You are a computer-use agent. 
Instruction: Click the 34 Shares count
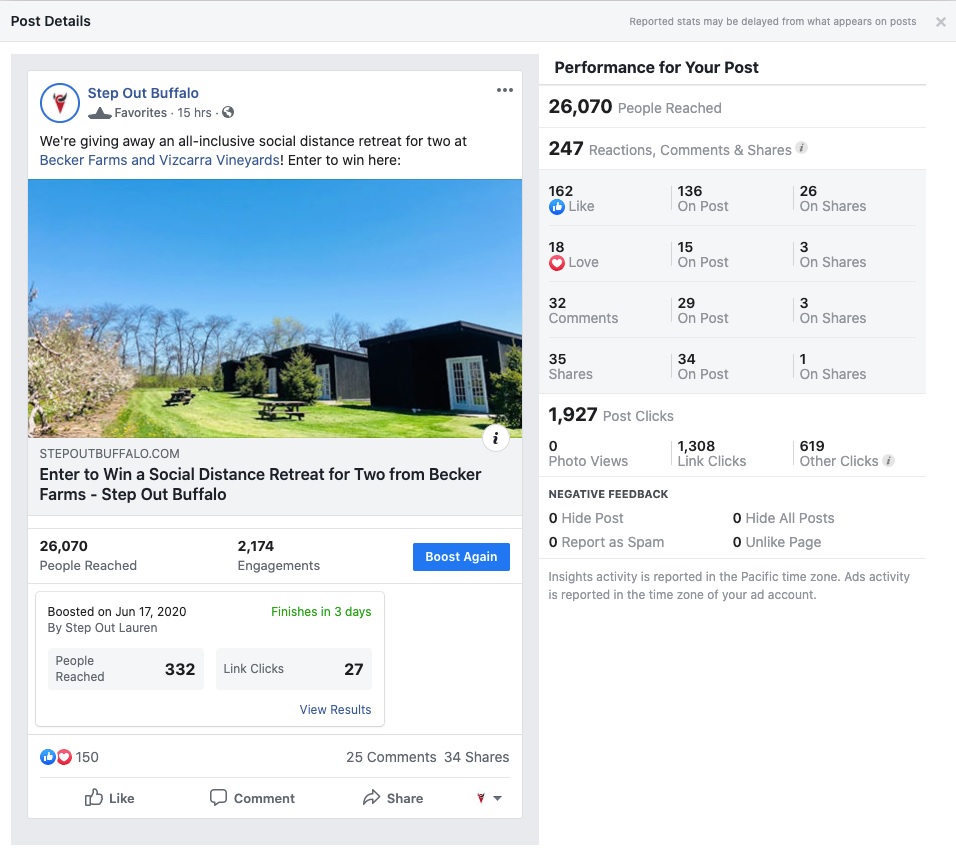(476, 757)
